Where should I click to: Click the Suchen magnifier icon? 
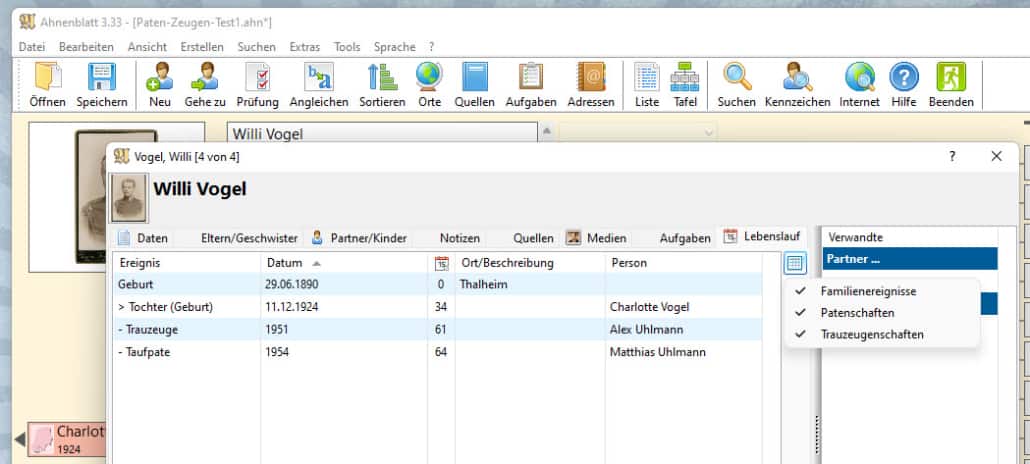pos(736,77)
